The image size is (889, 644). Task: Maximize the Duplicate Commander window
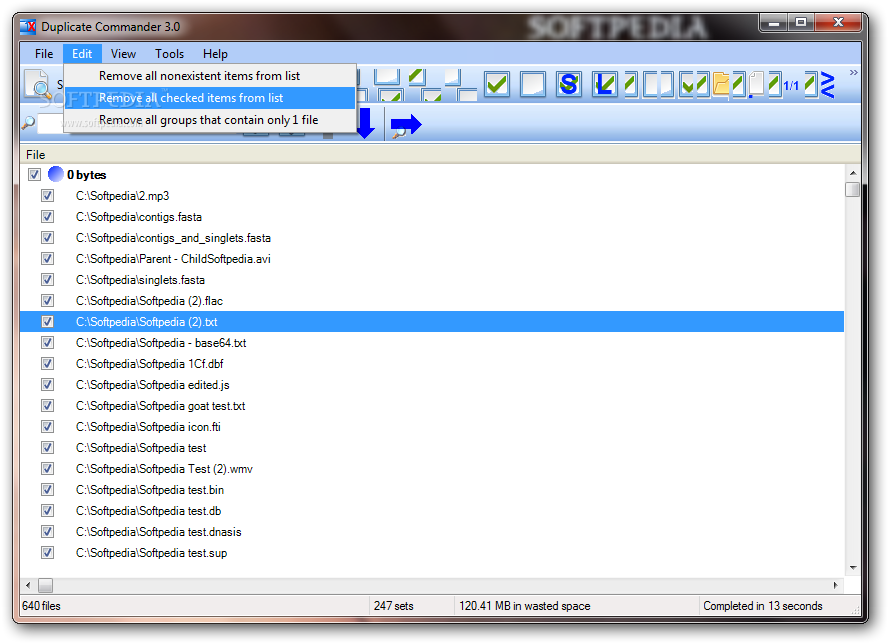(x=801, y=23)
